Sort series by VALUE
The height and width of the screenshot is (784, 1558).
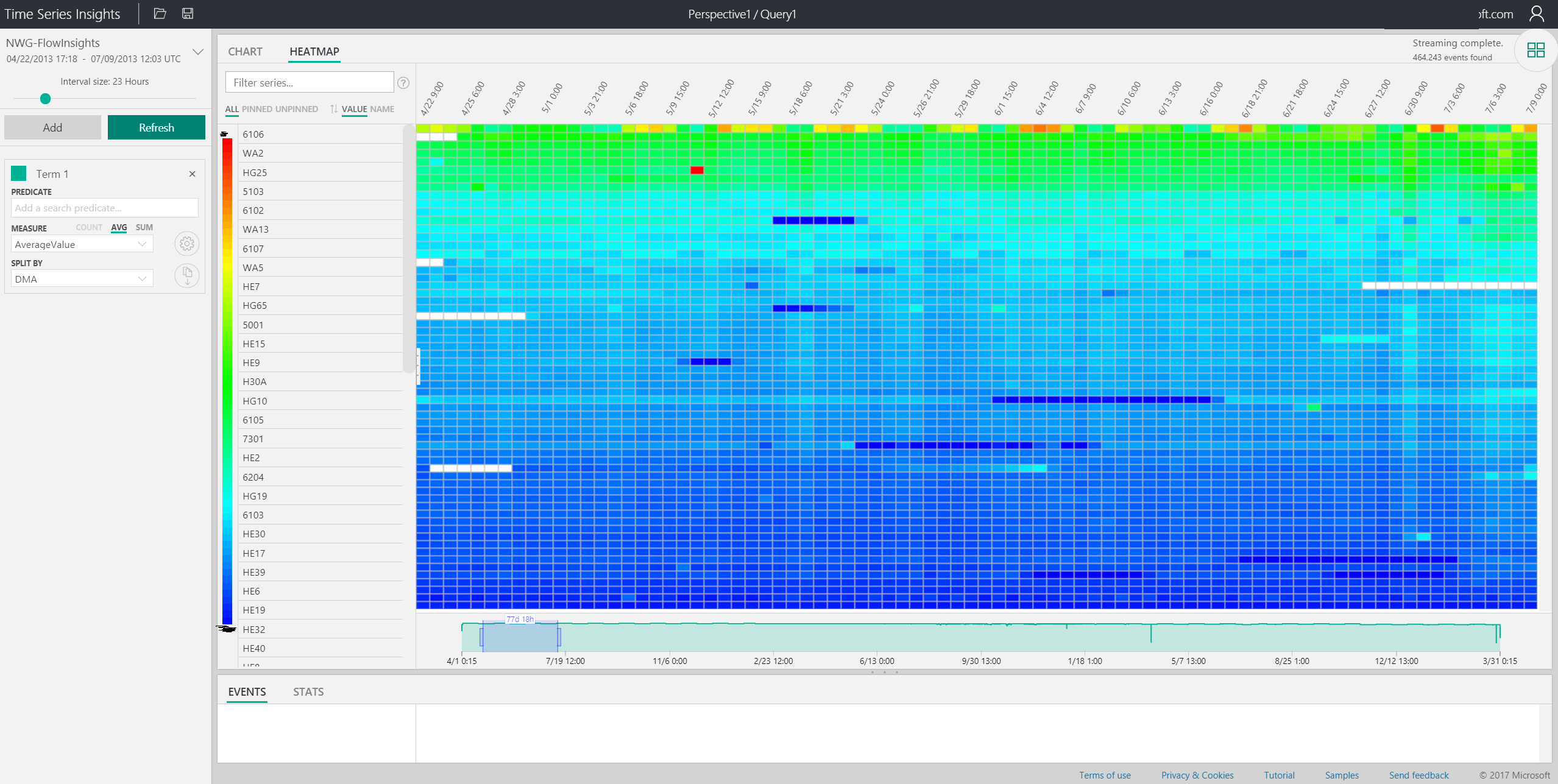(x=354, y=109)
